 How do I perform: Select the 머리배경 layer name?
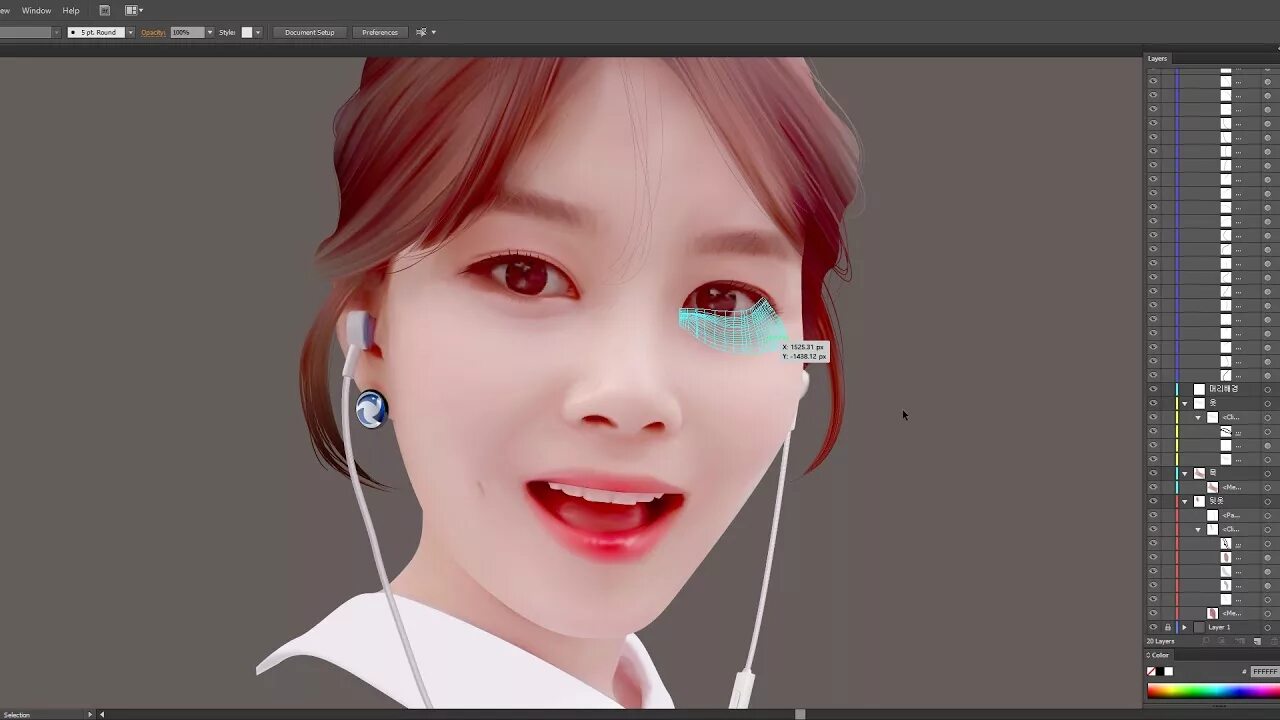(1224, 389)
